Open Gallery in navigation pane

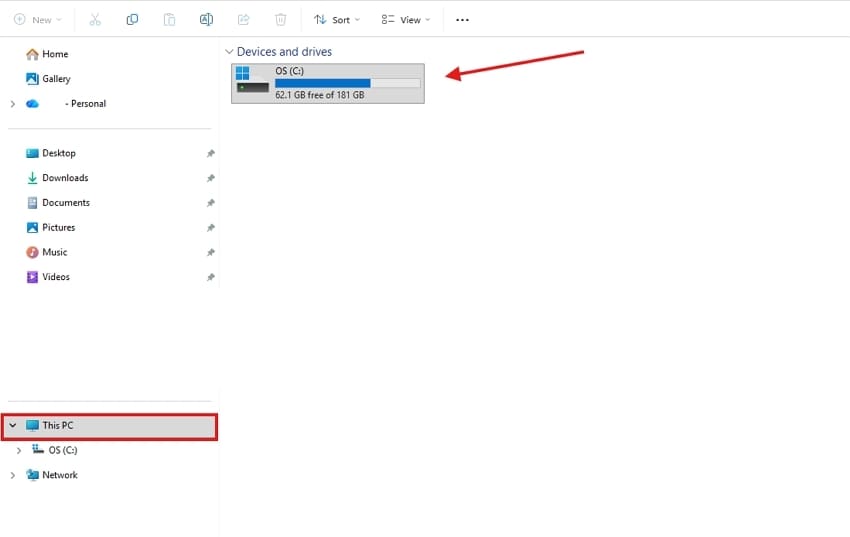pos(48,79)
